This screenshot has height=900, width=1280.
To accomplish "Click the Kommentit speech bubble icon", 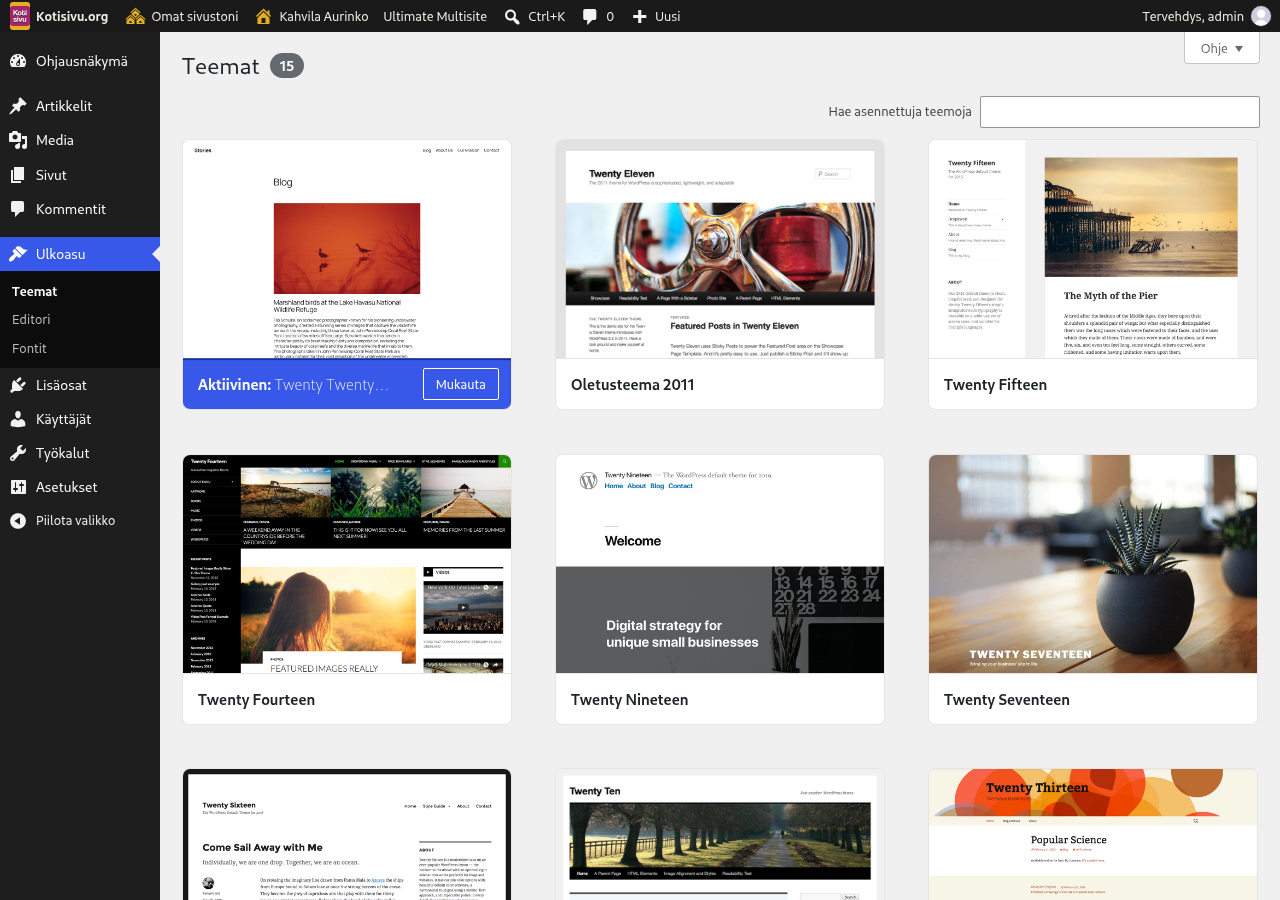I will click(18, 209).
